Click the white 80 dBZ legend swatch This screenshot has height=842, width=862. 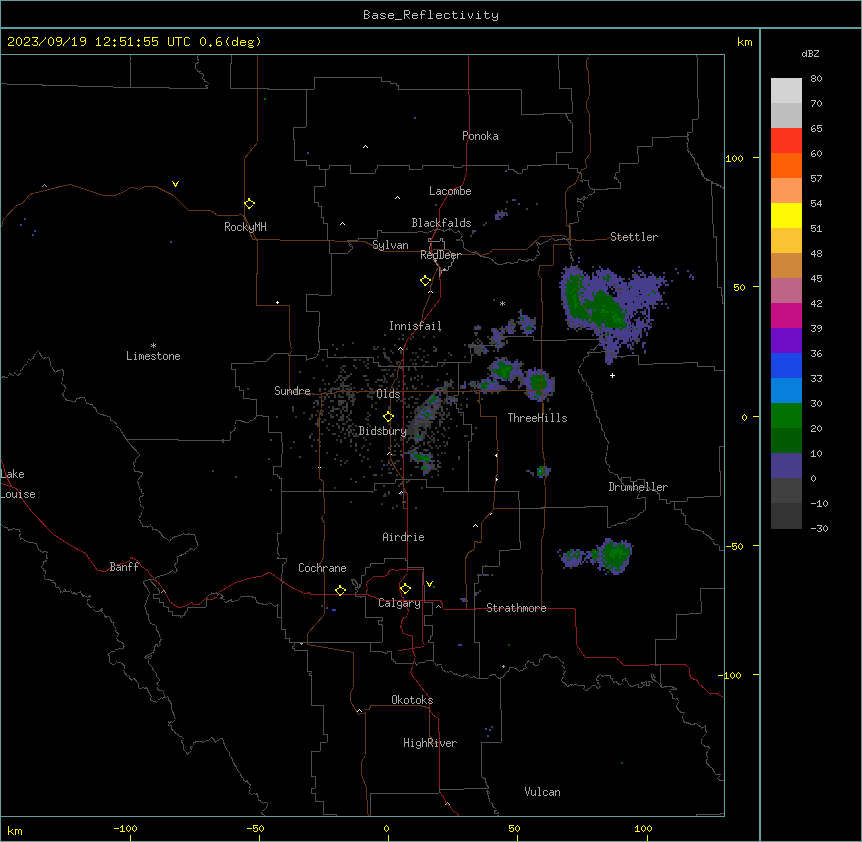click(x=786, y=90)
